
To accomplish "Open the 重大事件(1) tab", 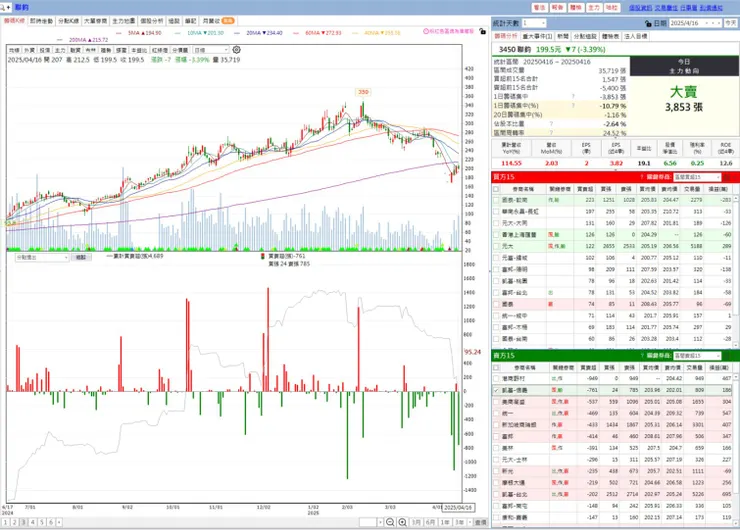I will (538, 36).
